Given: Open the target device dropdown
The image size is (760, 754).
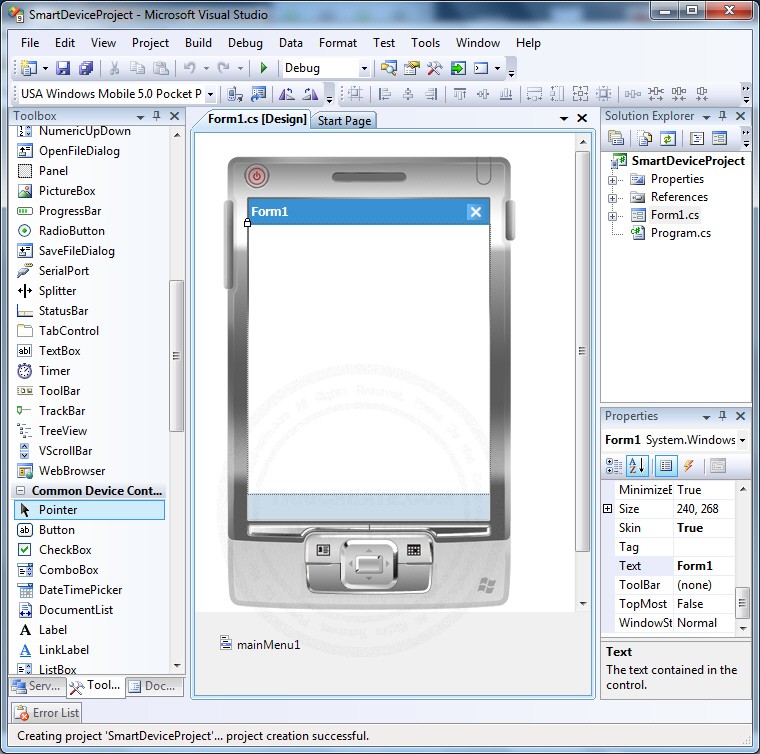Looking at the screenshot, I should [210, 94].
